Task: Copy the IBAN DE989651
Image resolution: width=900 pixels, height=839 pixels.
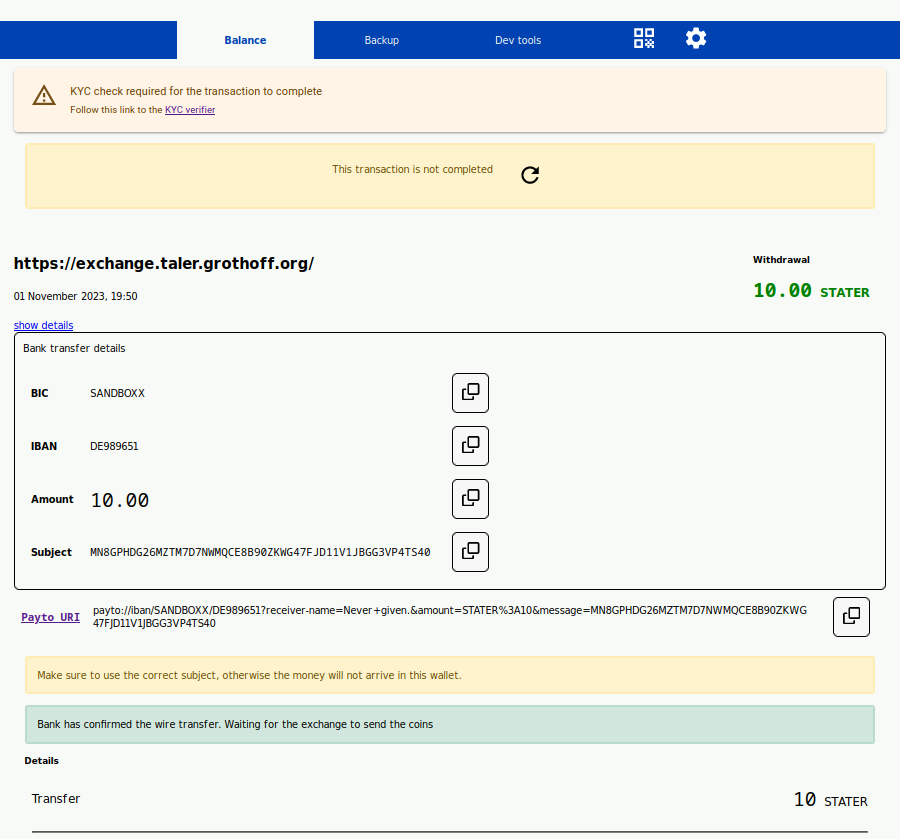Action: tap(470, 446)
